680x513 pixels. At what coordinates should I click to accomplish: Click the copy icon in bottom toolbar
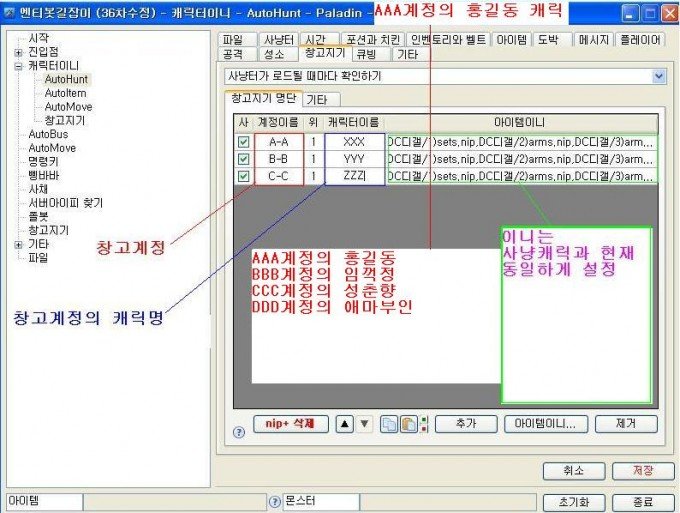(388, 424)
